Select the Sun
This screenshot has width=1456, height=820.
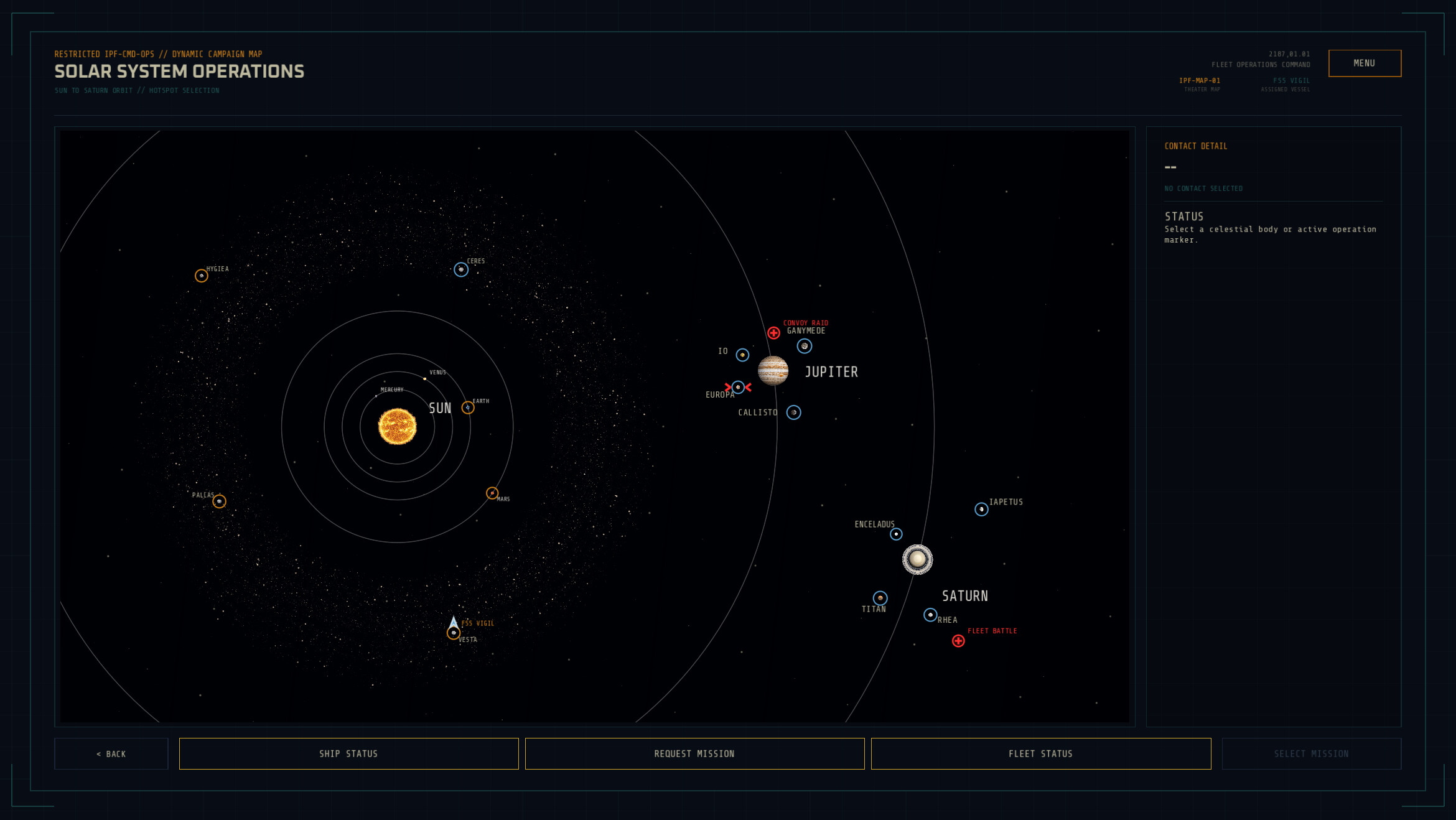[398, 427]
